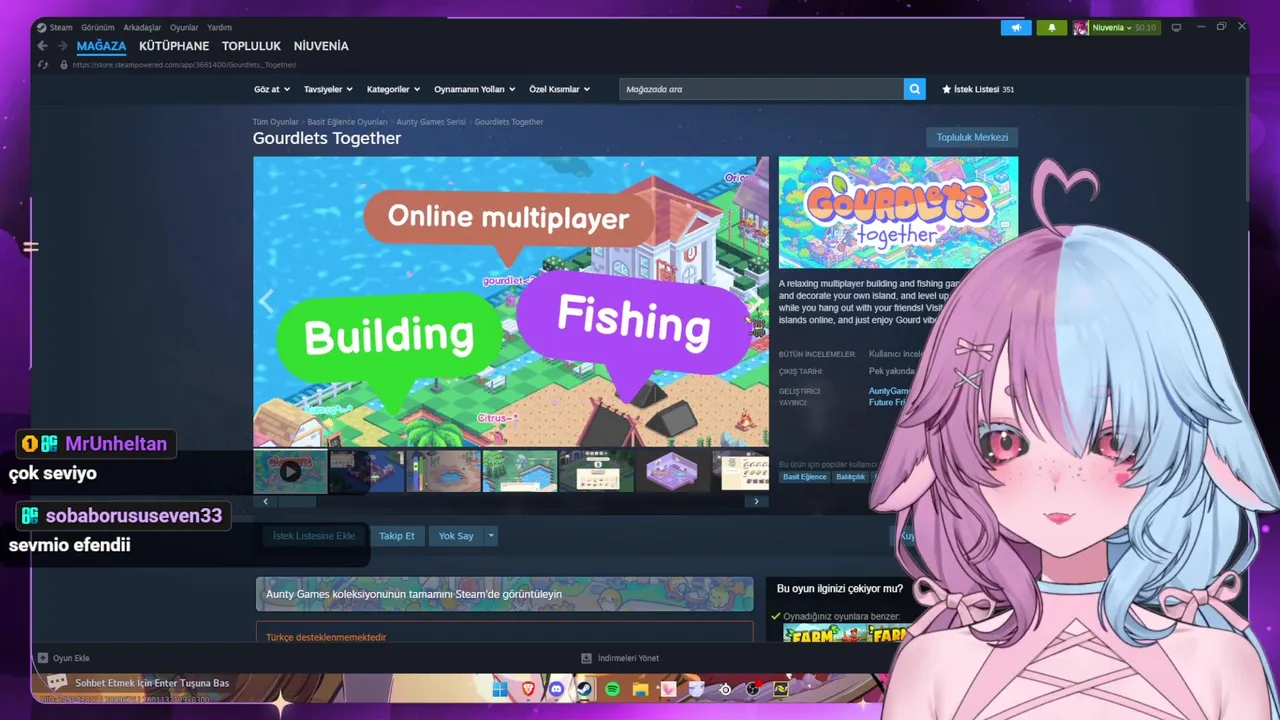Viewport: 1280px width, 720px height.
Task: Switch to the NIUVENIA tab
Action: point(321,46)
